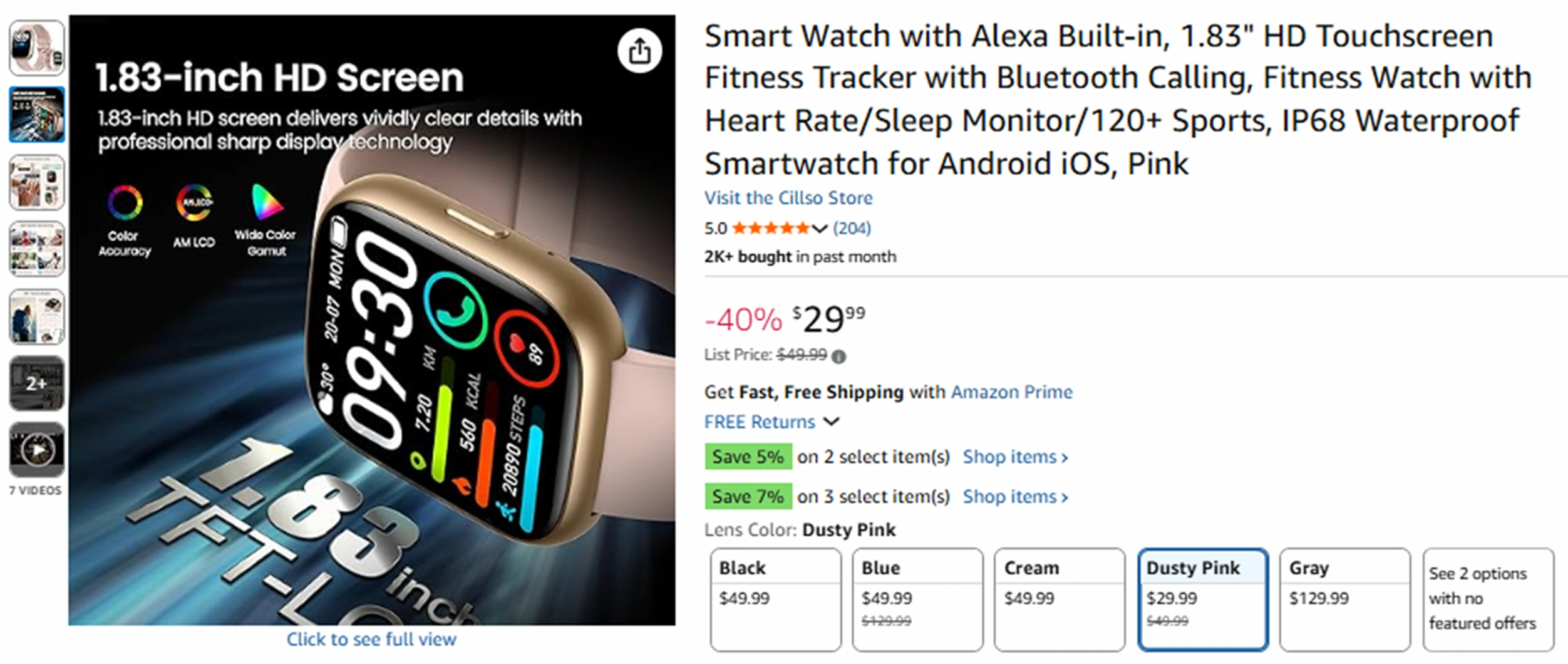Click to see full view of image
The height and width of the screenshot is (664, 1568).
(371, 640)
